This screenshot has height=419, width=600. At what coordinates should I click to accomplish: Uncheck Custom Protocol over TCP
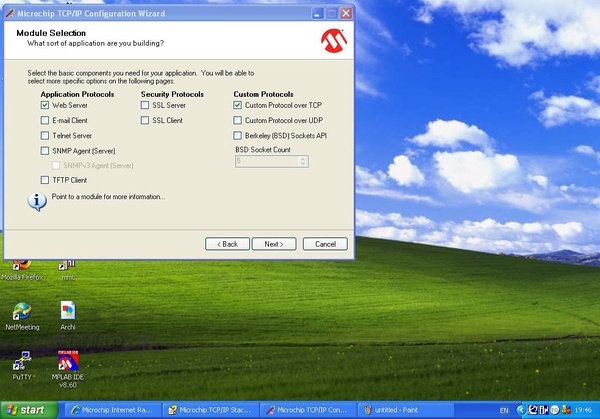[x=237, y=105]
